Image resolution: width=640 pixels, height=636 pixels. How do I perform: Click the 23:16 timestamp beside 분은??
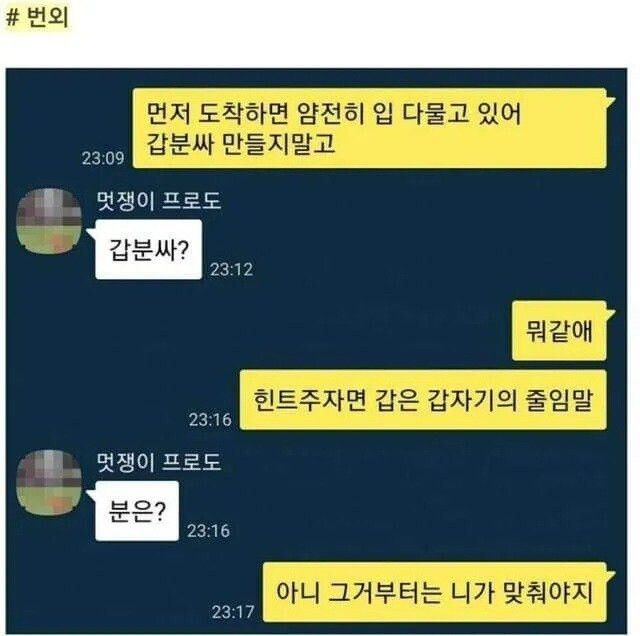point(209,531)
